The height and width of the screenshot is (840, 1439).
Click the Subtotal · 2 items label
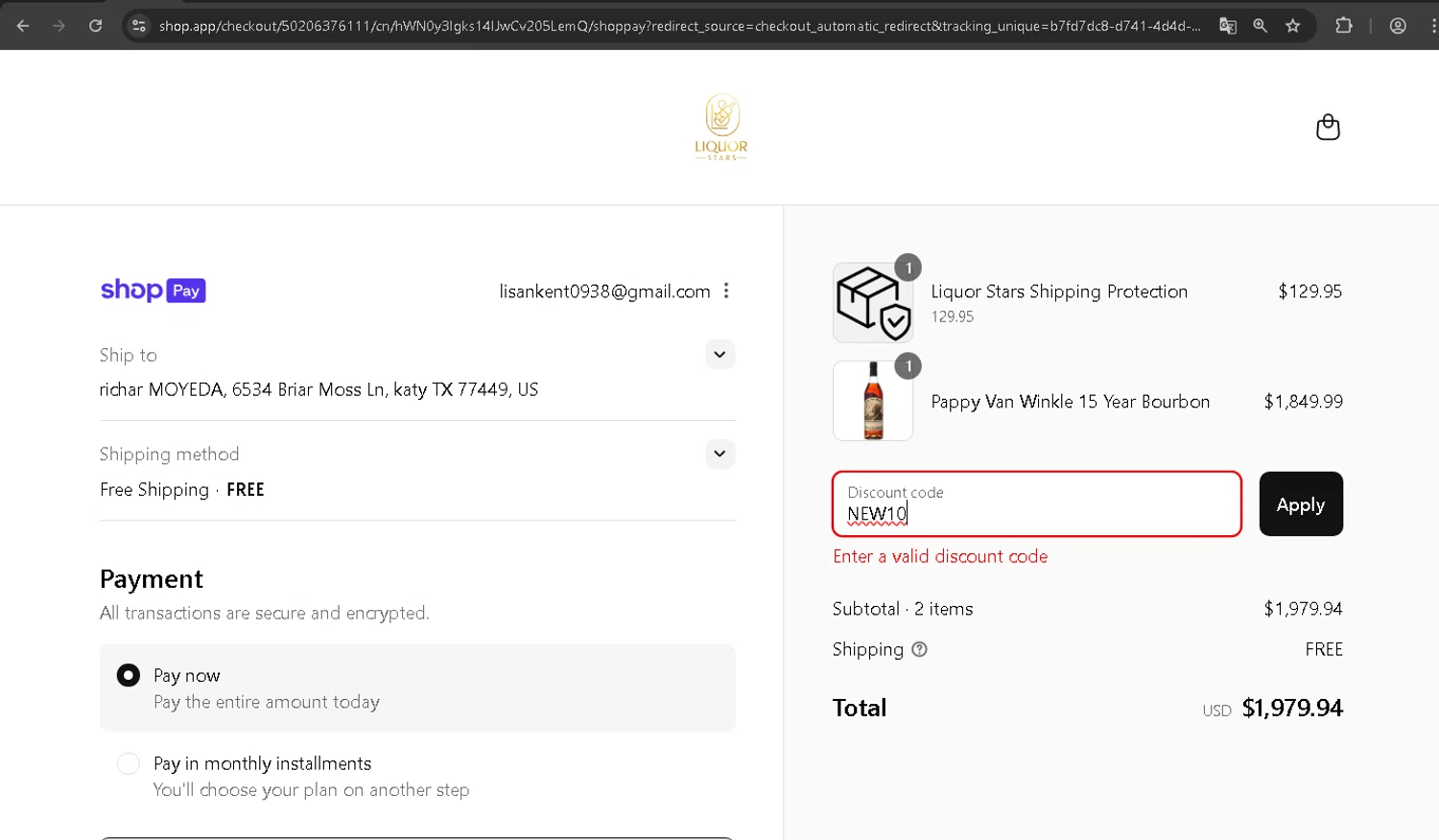pyautogui.click(x=903, y=609)
